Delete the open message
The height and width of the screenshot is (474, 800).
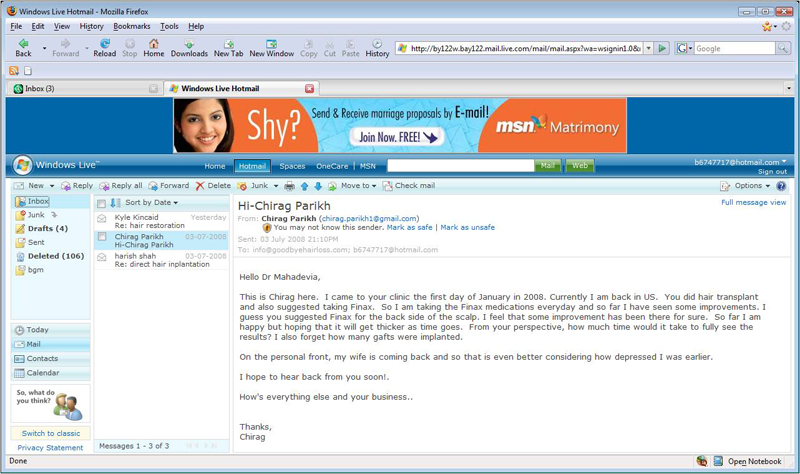click(213, 186)
